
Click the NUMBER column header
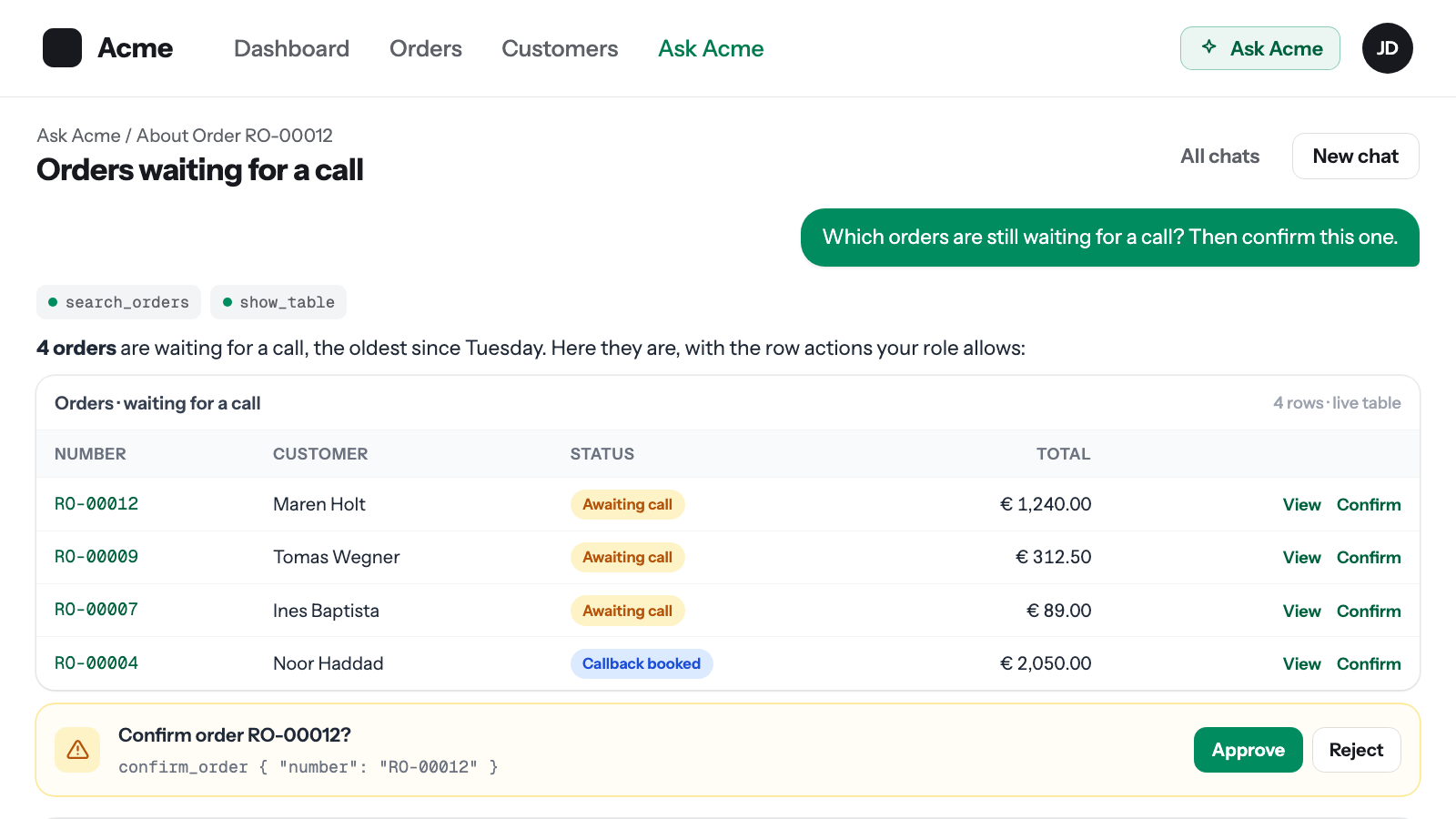point(90,454)
